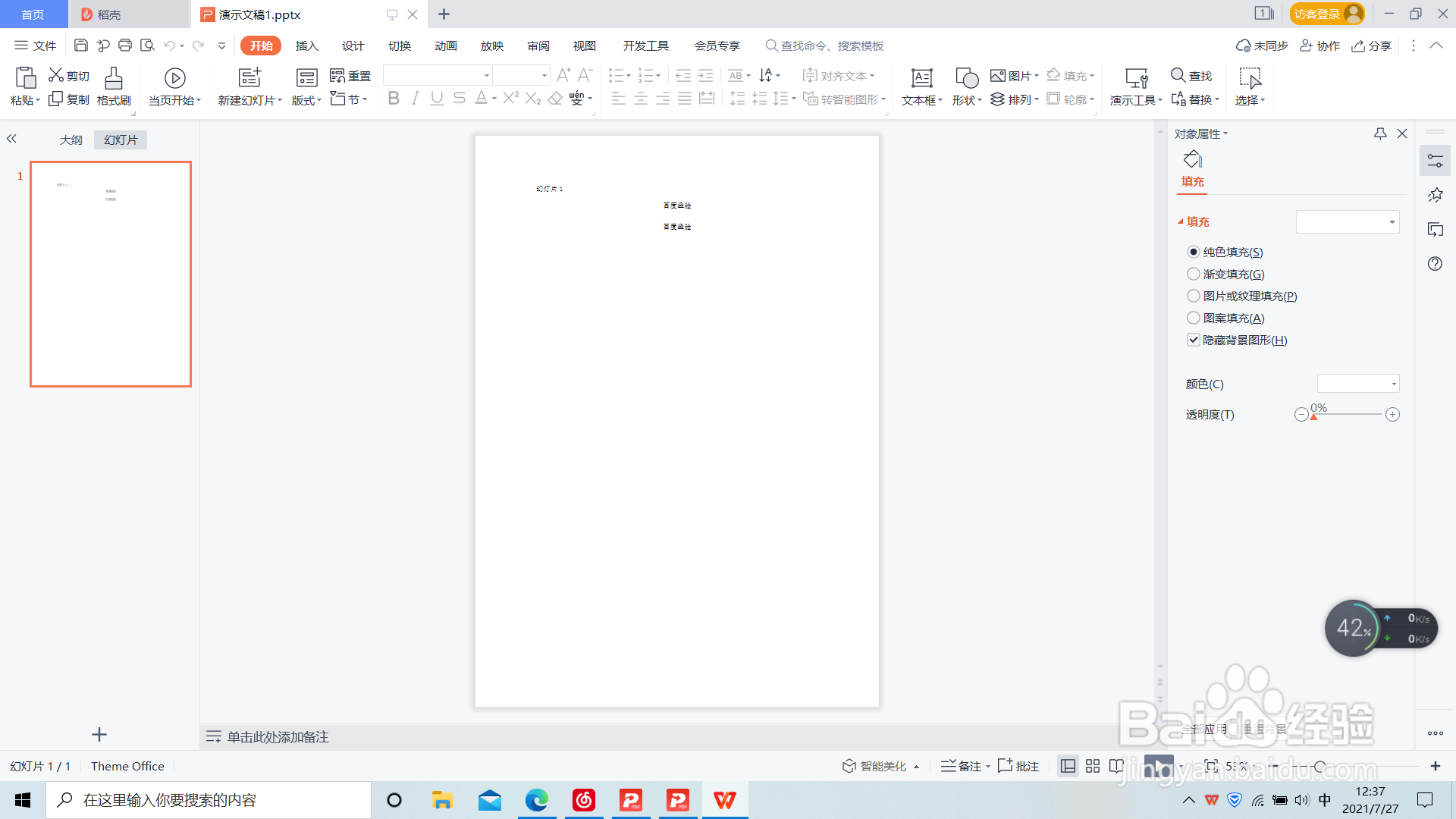Viewport: 1456px width, 819px height.
Task: Select Picture or Texture Fill radio button
Action: point(1194,296)
